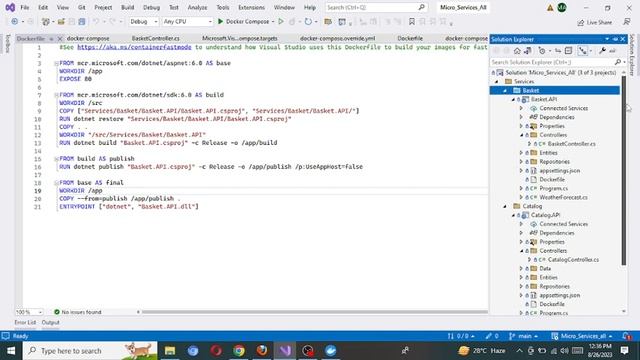Image resolution: width=640 pixels, height=360 pixels.
Task: Click the Solution Explorer search magnifier icon
Action: click(618, 62)
